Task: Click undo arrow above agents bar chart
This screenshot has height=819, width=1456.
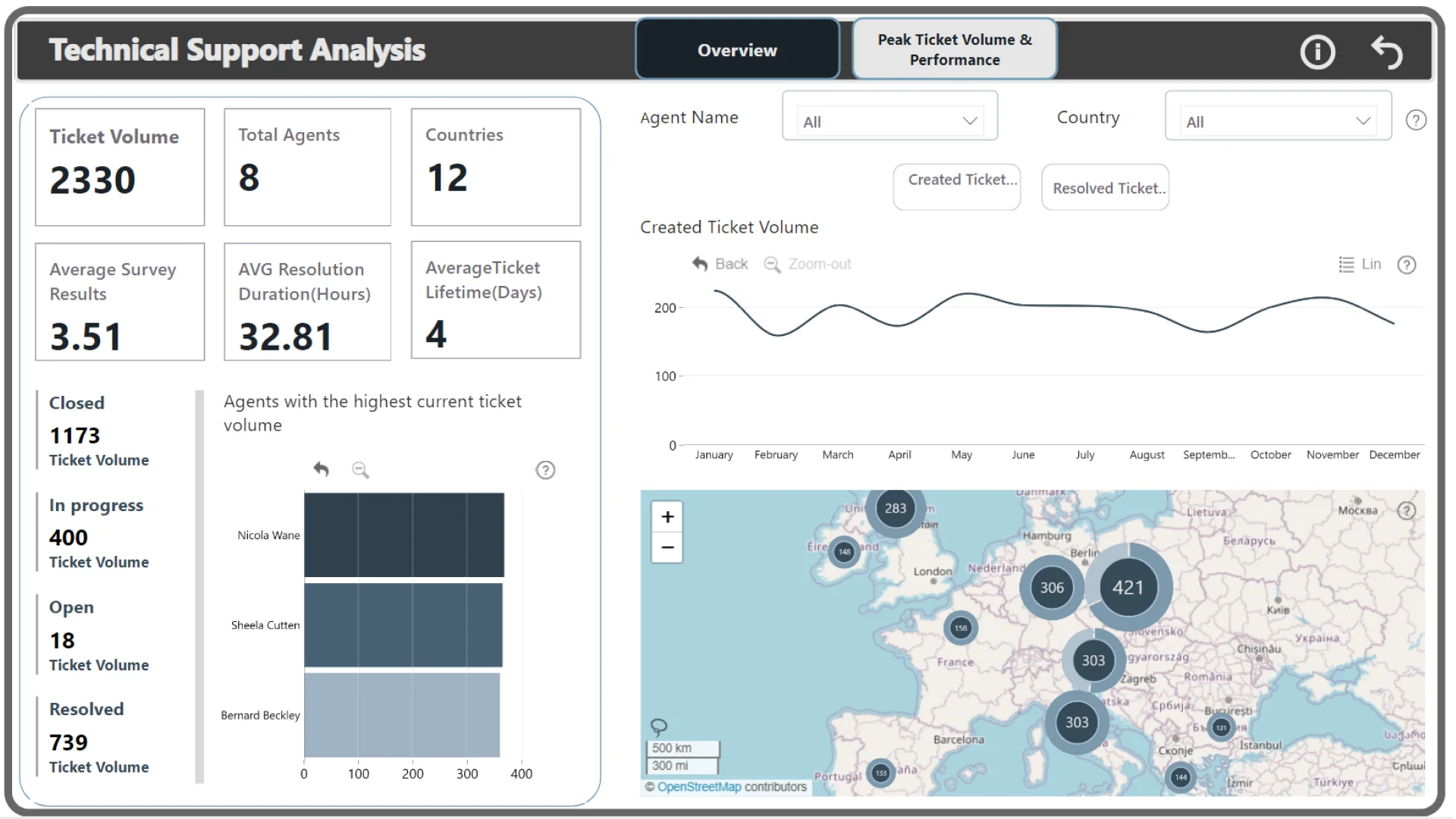Action: 322,469
